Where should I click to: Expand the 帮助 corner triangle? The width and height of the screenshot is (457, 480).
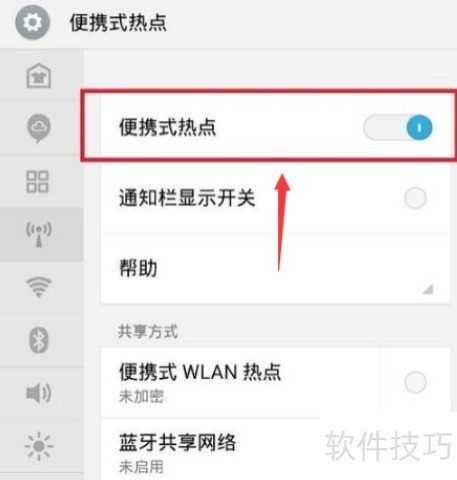pos(428,289)
